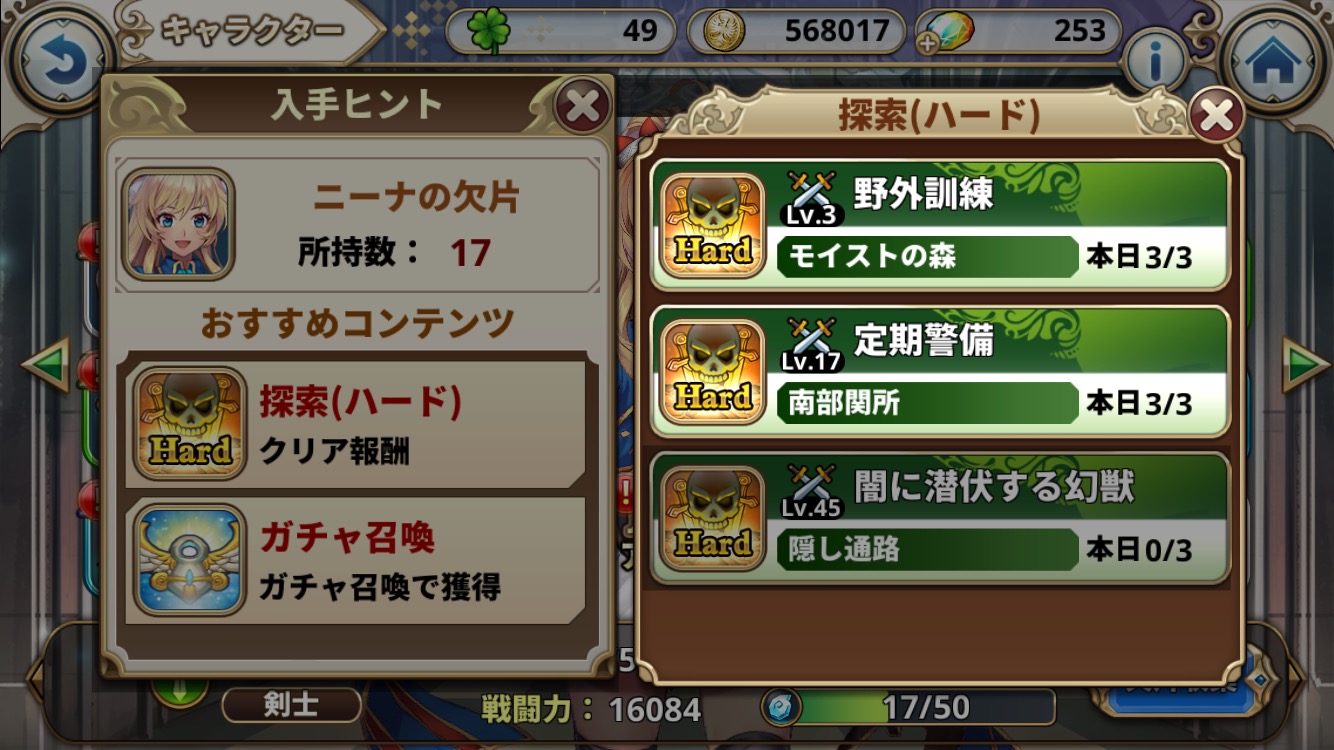The image size is (1334, 750).
Task: Open the ガチャ召喚 recommended content entry
Action: [355, 560]
